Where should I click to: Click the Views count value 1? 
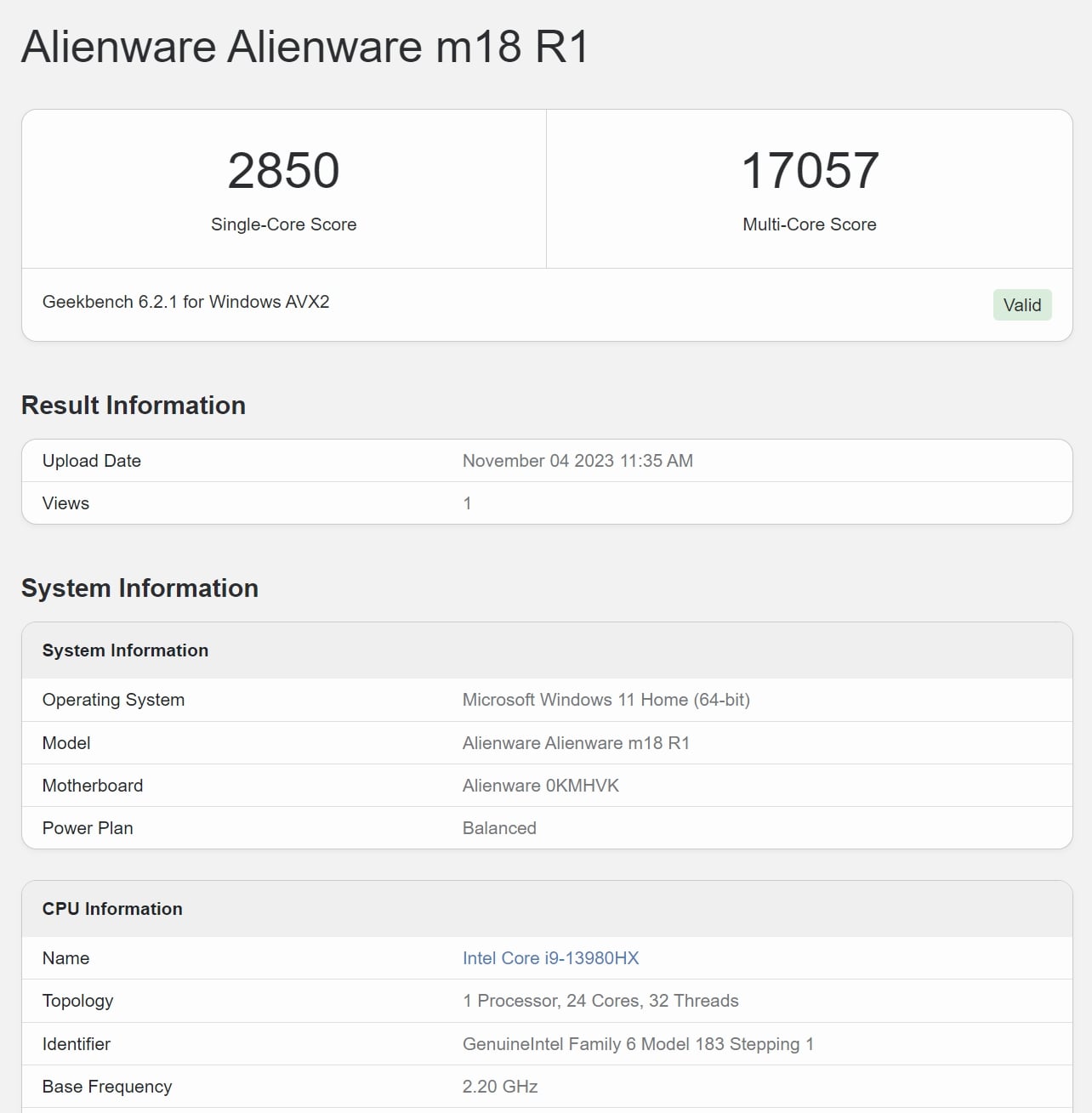pos(467,503)
